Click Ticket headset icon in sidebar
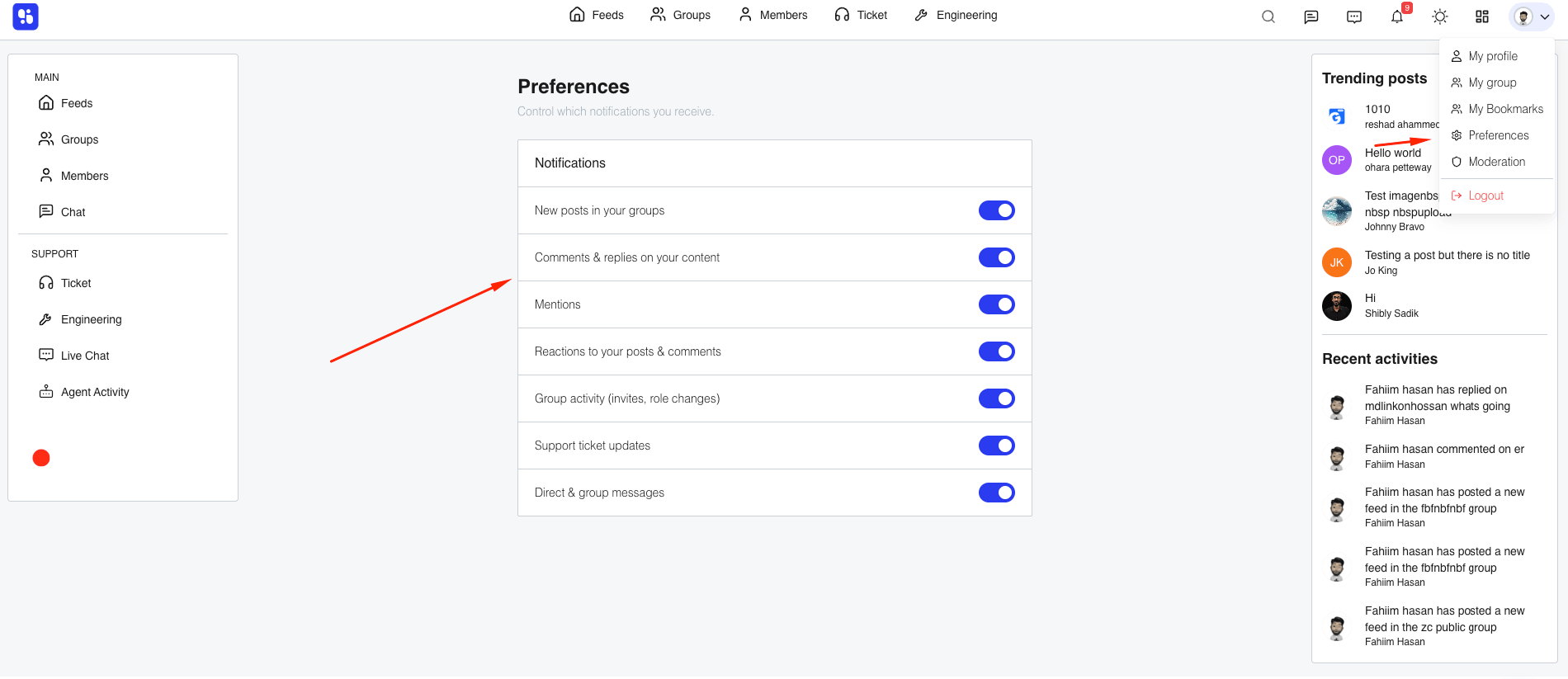The image size is (1568, 679). click(x=46, y=283)
